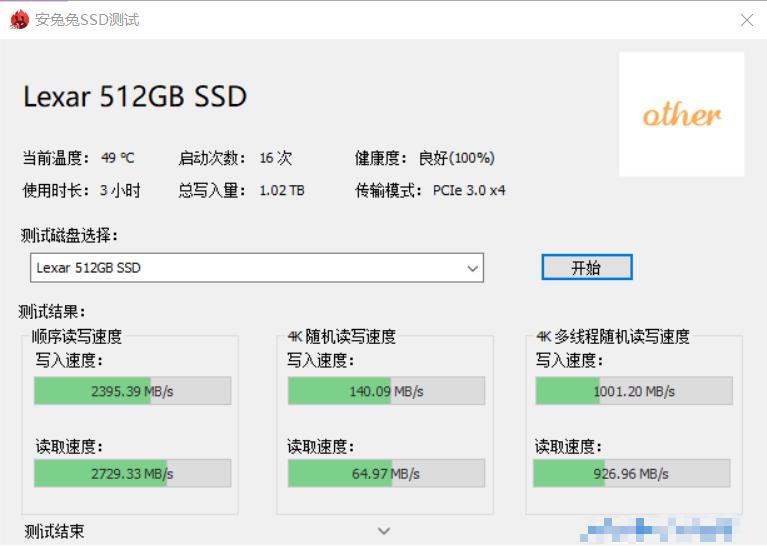767x546 pixels.
Task: Click the 4K multithread read 926.96 MB/s bar
Action: (633, 473)
